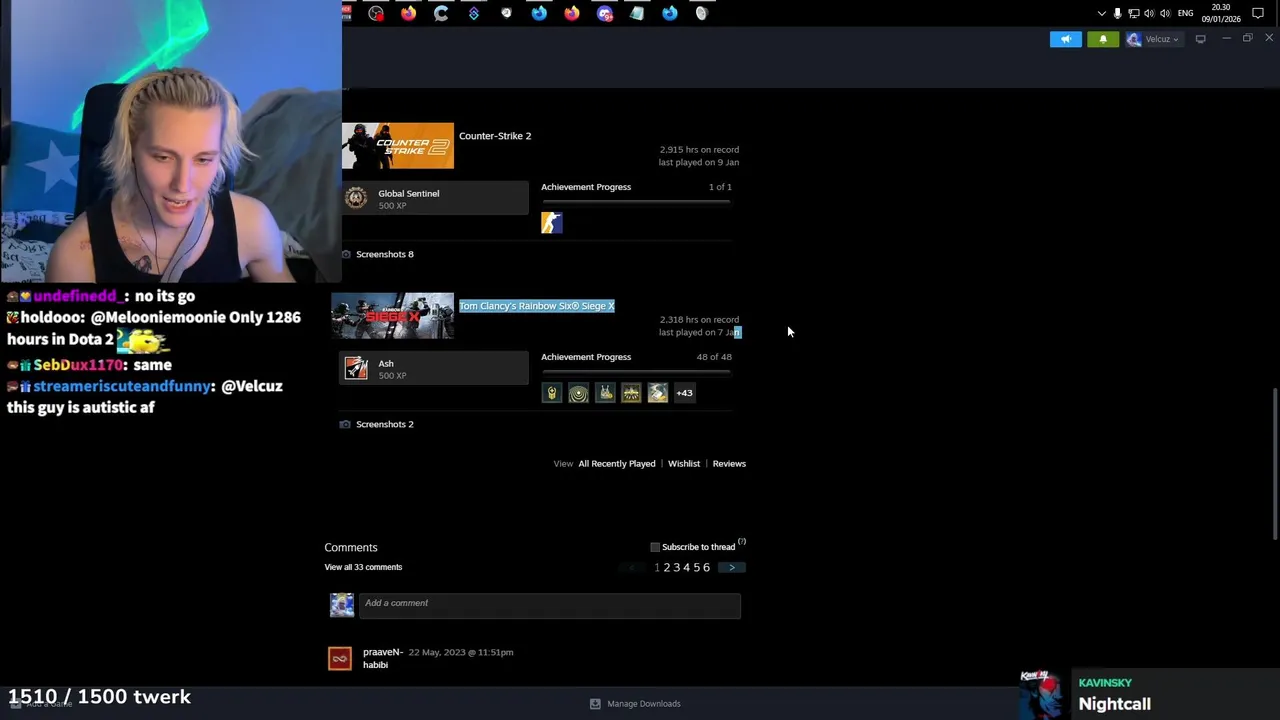1280x720 pixels.
Task: Click the Steam announcements megaphone button
Action: pos(1066,39)
